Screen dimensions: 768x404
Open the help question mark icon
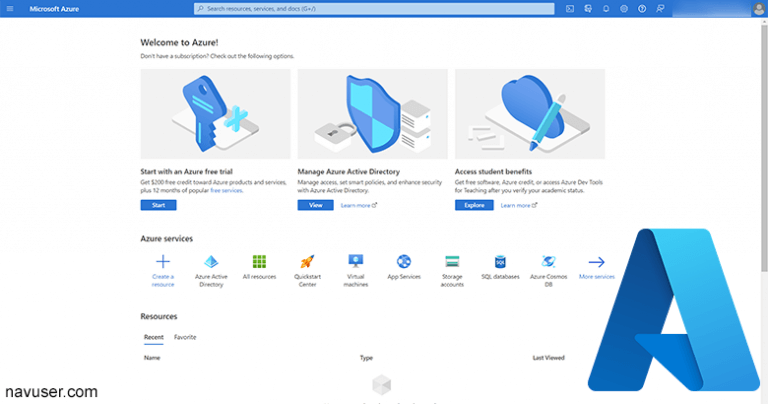[642, 9]
